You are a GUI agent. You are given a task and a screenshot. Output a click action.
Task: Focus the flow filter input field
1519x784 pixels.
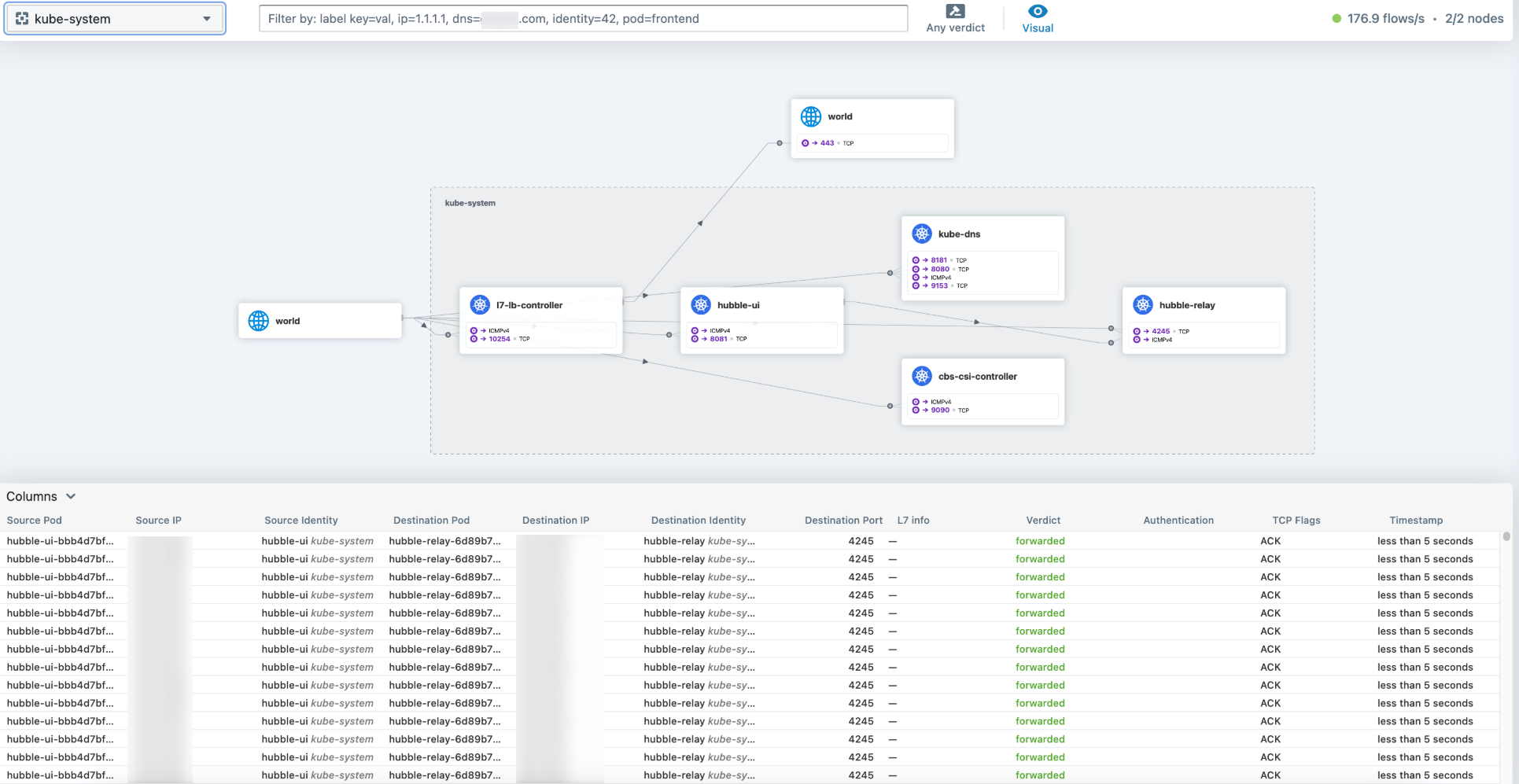point(583,19)
